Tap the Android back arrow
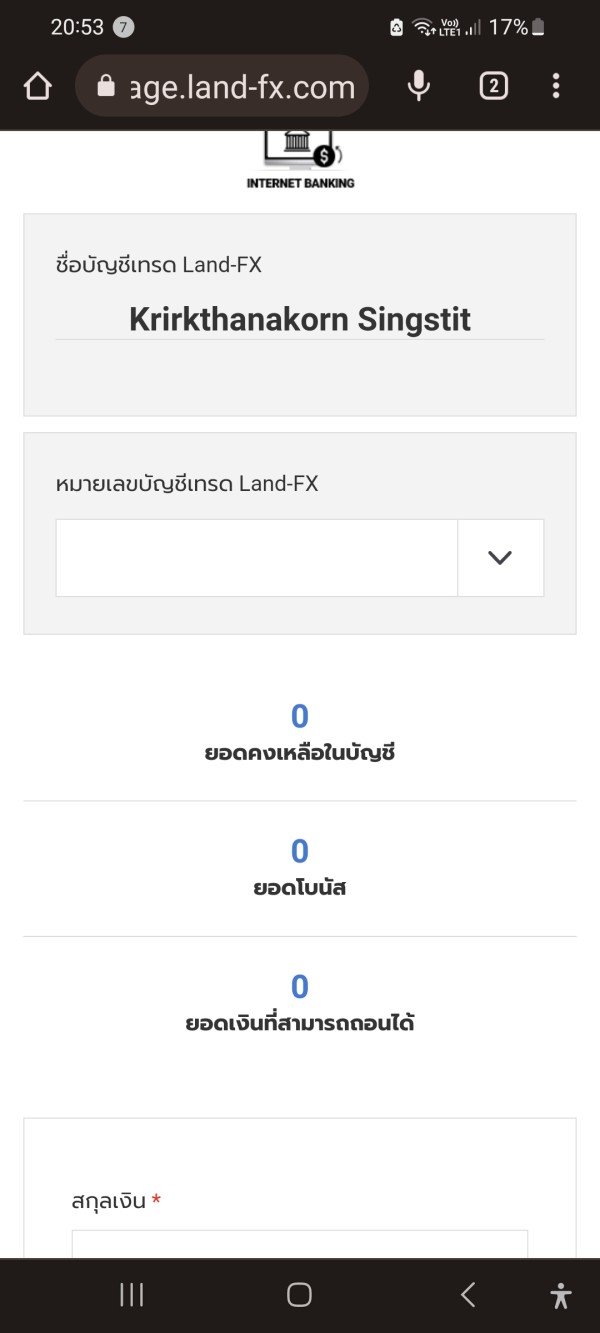 point(467,1295)
